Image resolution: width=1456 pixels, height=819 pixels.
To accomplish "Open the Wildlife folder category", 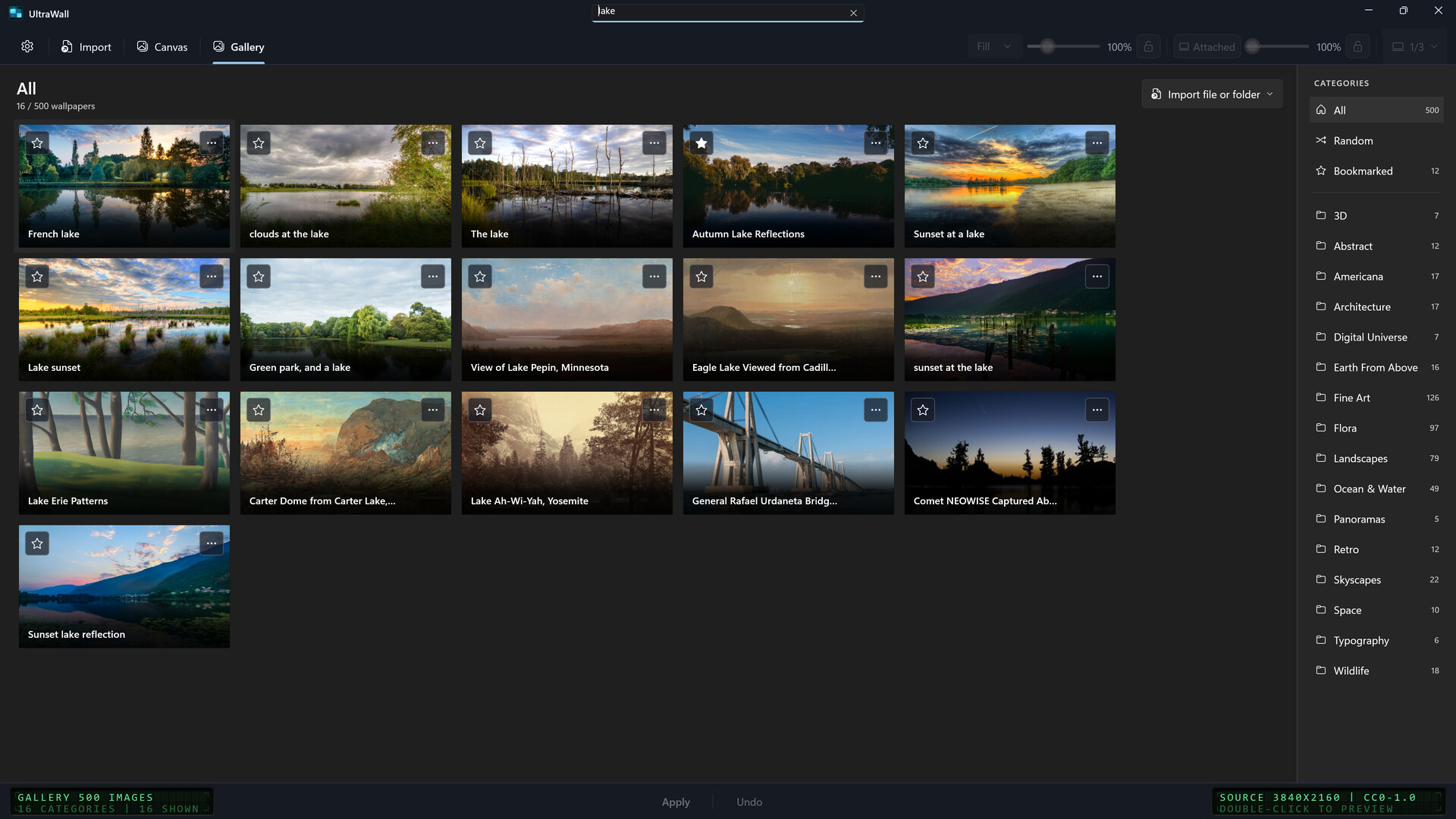I will point(1376,670).
